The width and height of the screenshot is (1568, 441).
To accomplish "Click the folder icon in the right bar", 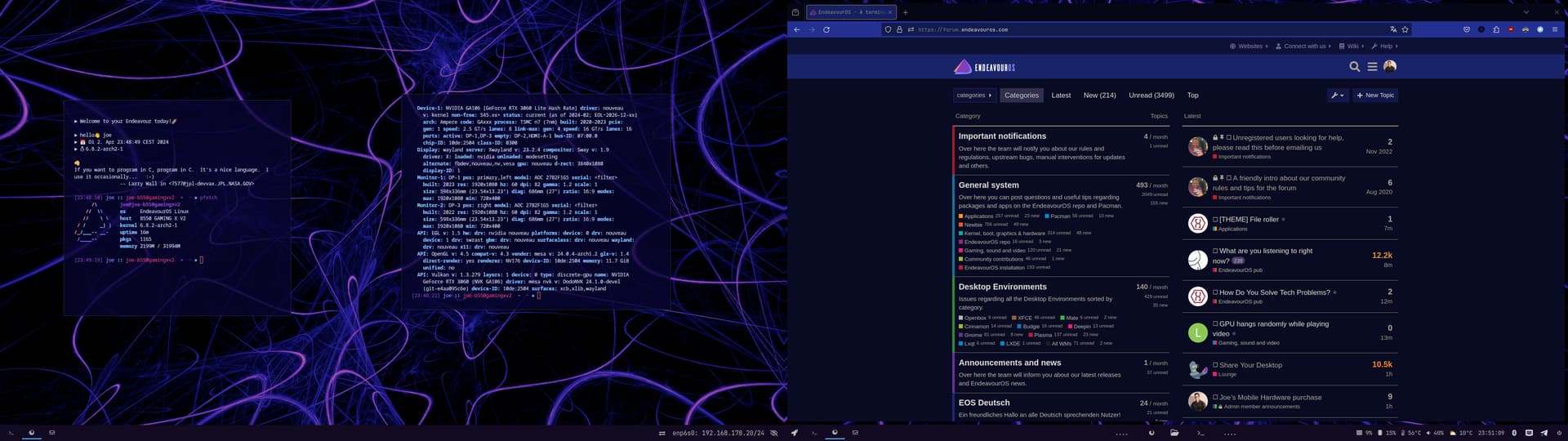I will pyautogui.click(x=1174, y=433).
